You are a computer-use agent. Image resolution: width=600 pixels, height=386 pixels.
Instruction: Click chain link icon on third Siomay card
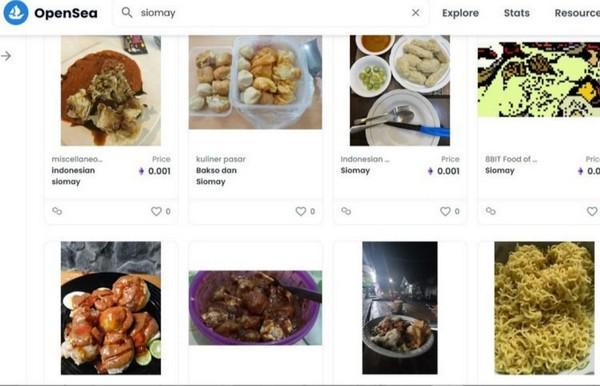pos(346,211)
